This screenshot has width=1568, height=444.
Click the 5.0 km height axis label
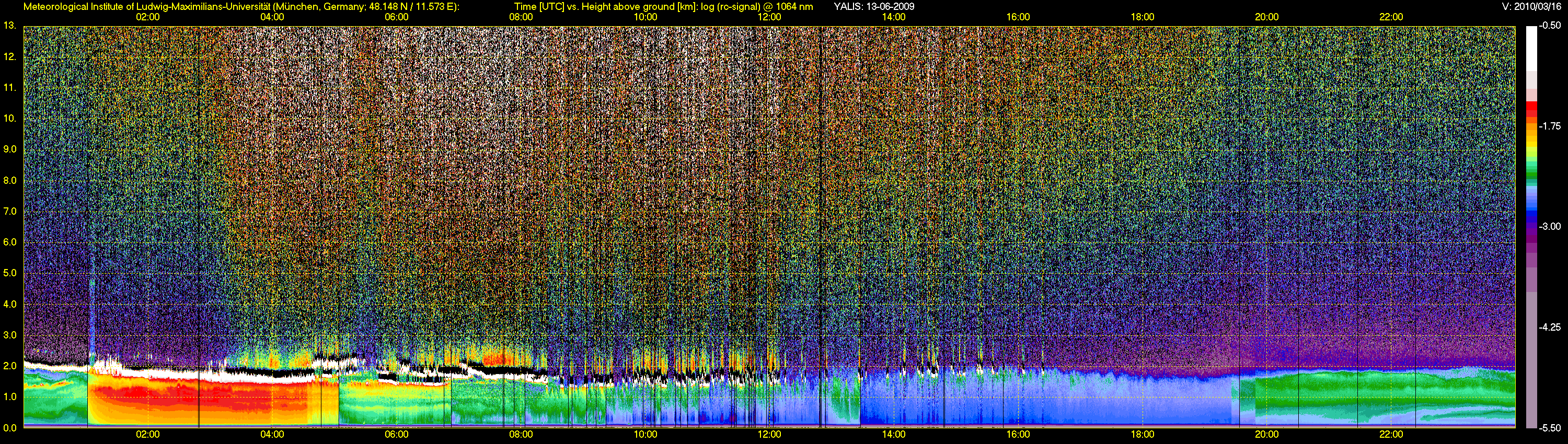pyautogui.click(x=10, y=273)
